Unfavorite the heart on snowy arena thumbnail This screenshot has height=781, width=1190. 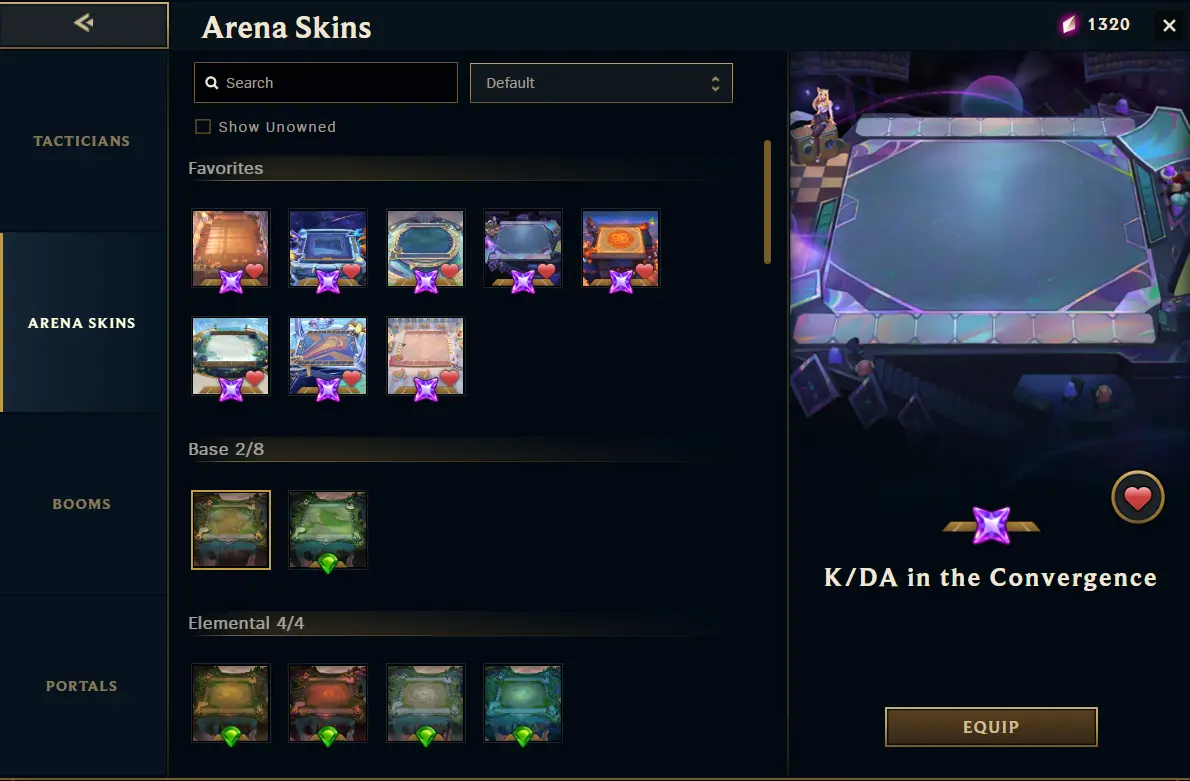pos(255,377)
